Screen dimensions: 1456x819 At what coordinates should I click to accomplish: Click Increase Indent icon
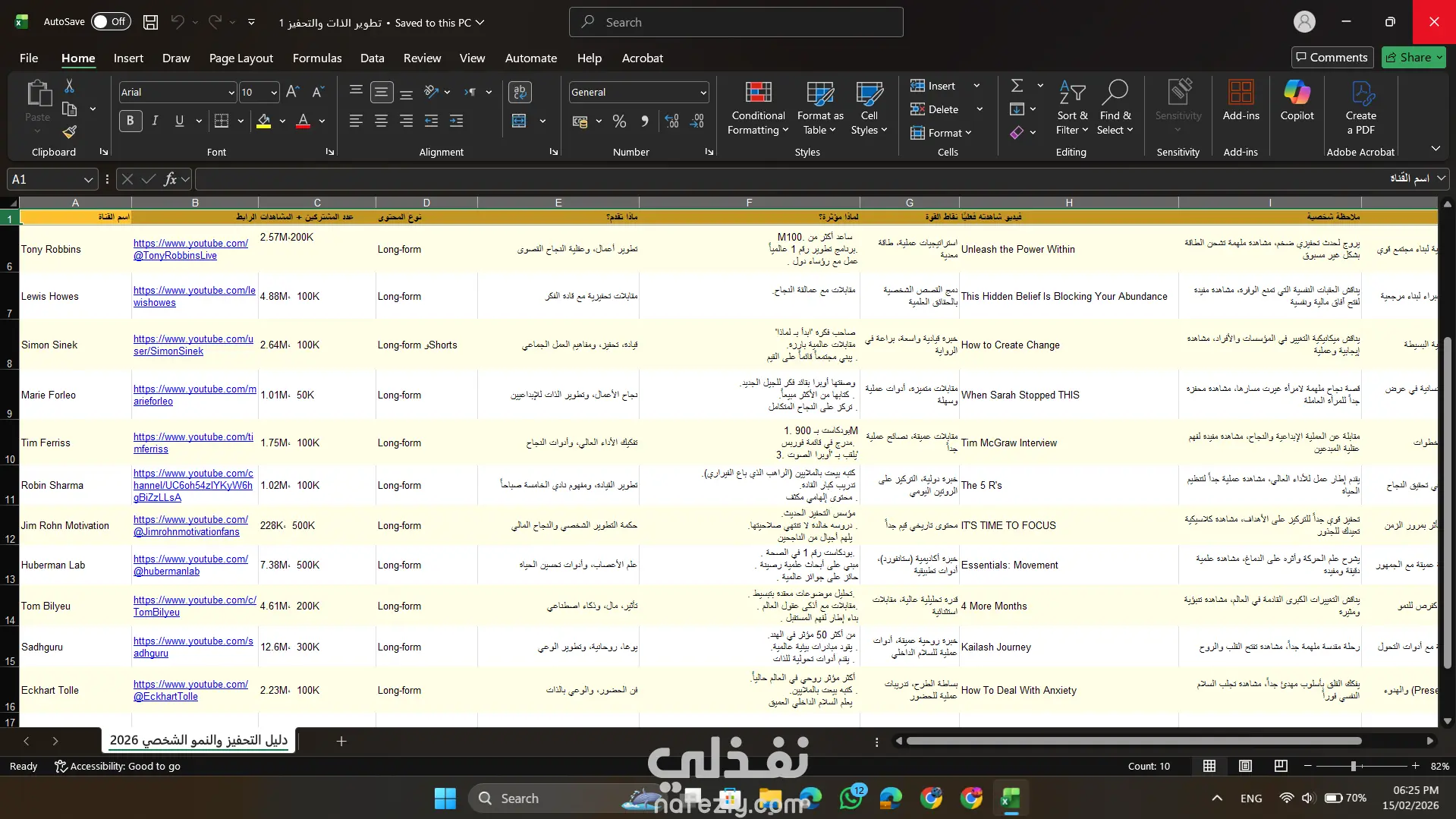pyautogui.click(x=457, y=121)
